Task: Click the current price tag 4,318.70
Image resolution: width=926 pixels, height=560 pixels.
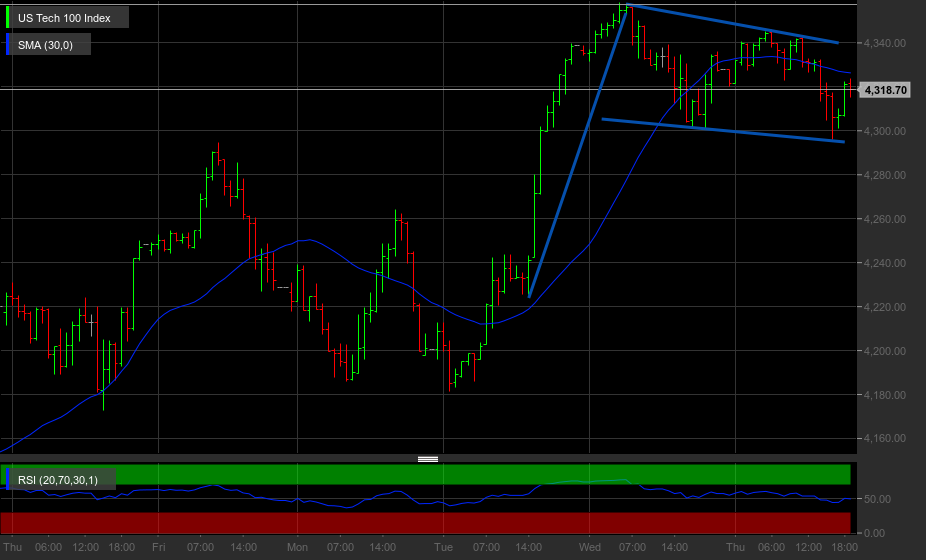Action: click(x=885, y=90)
